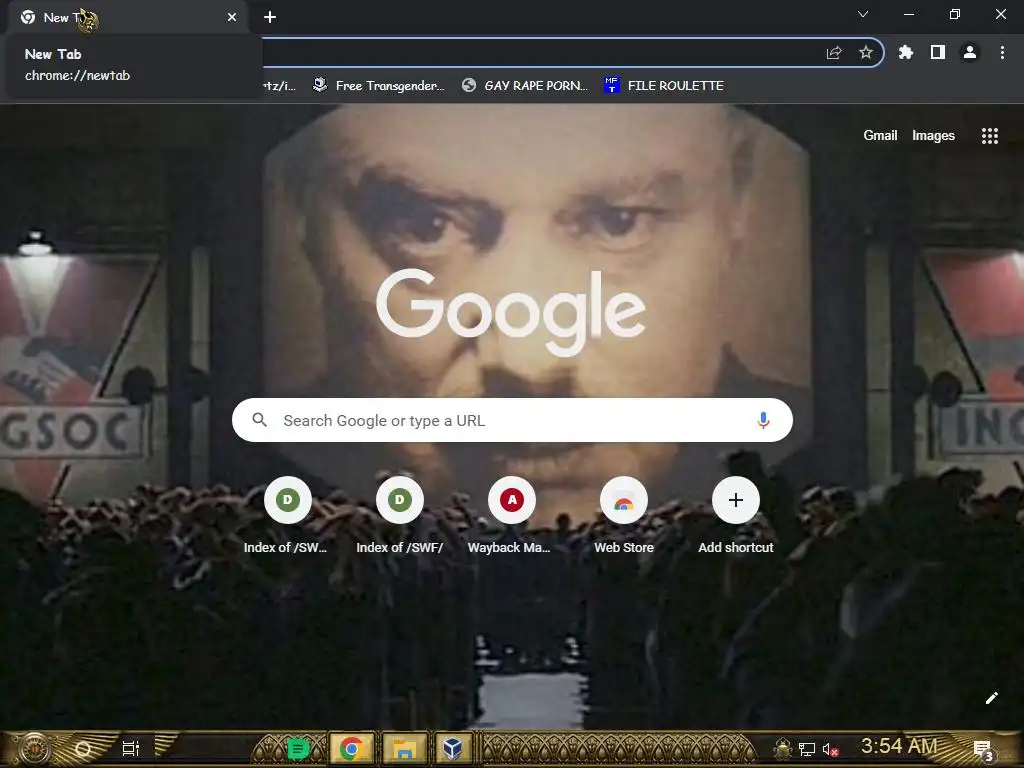This screenshot has width=1024, height=768.
Task: Open the Free Transgender... bookmark
Action: (379, 86)
